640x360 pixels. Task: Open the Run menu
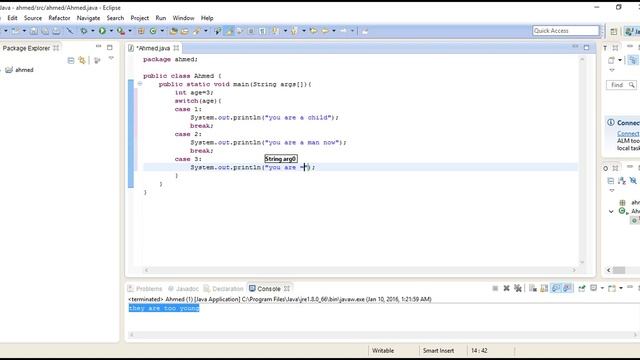[x=161, y=18]
